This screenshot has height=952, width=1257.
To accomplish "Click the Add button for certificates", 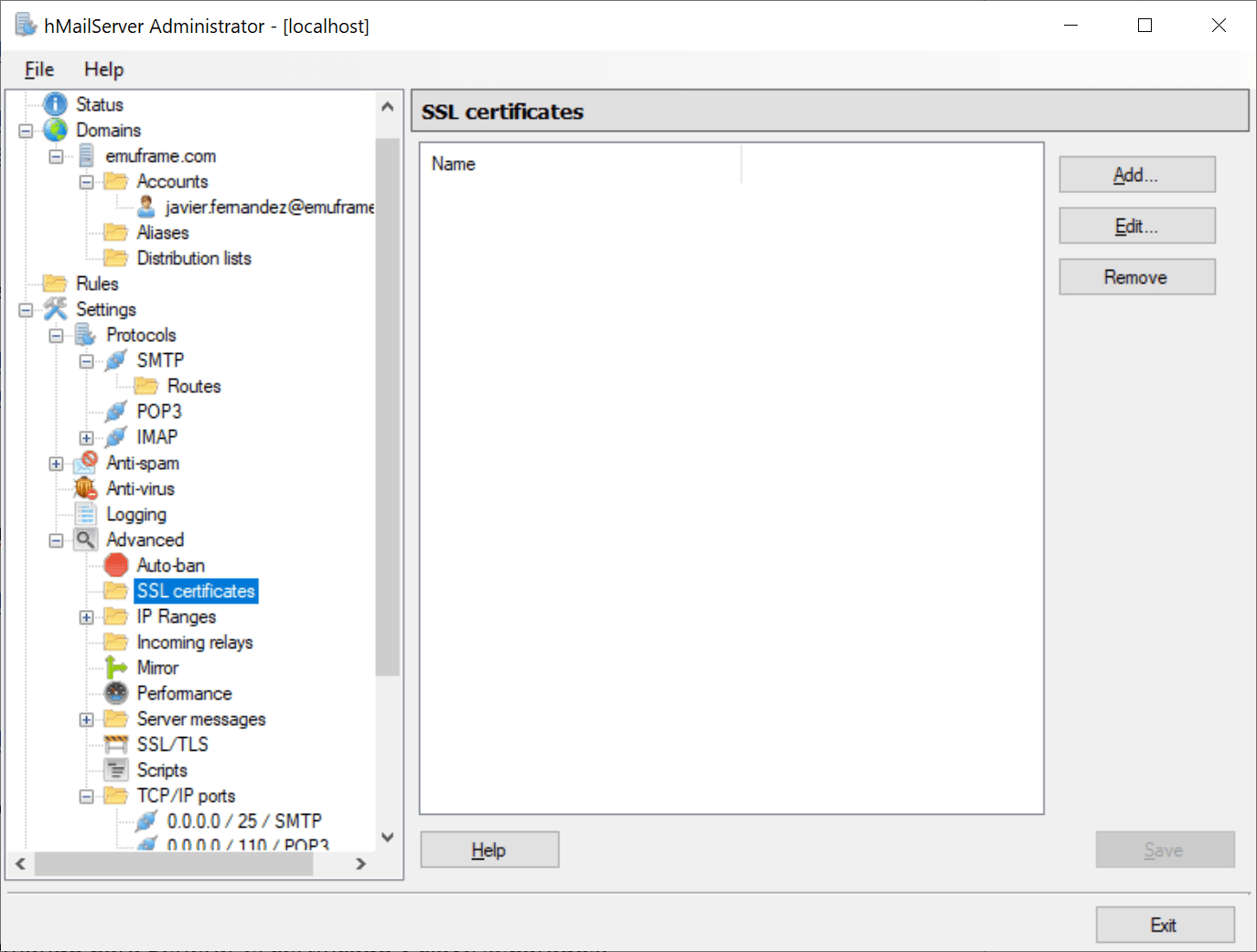I will (1136, 174).
